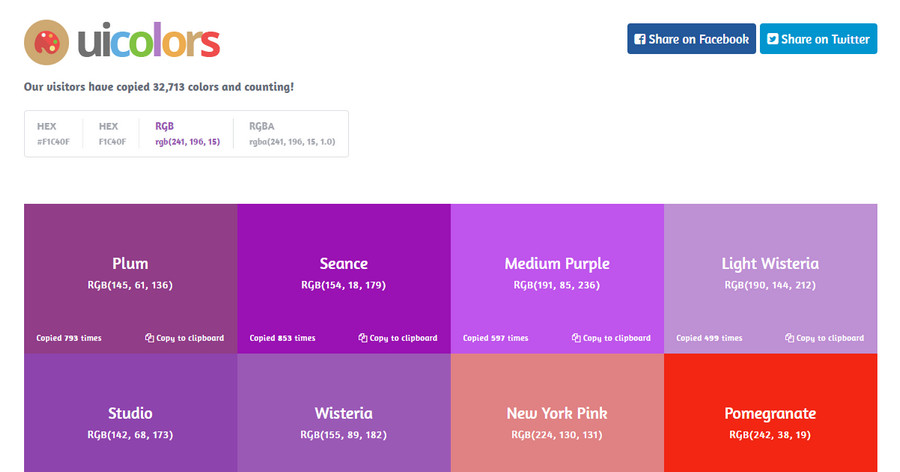Switch to the RGBA color format
This screenshot has height=472, width=900.
(290, 134)
